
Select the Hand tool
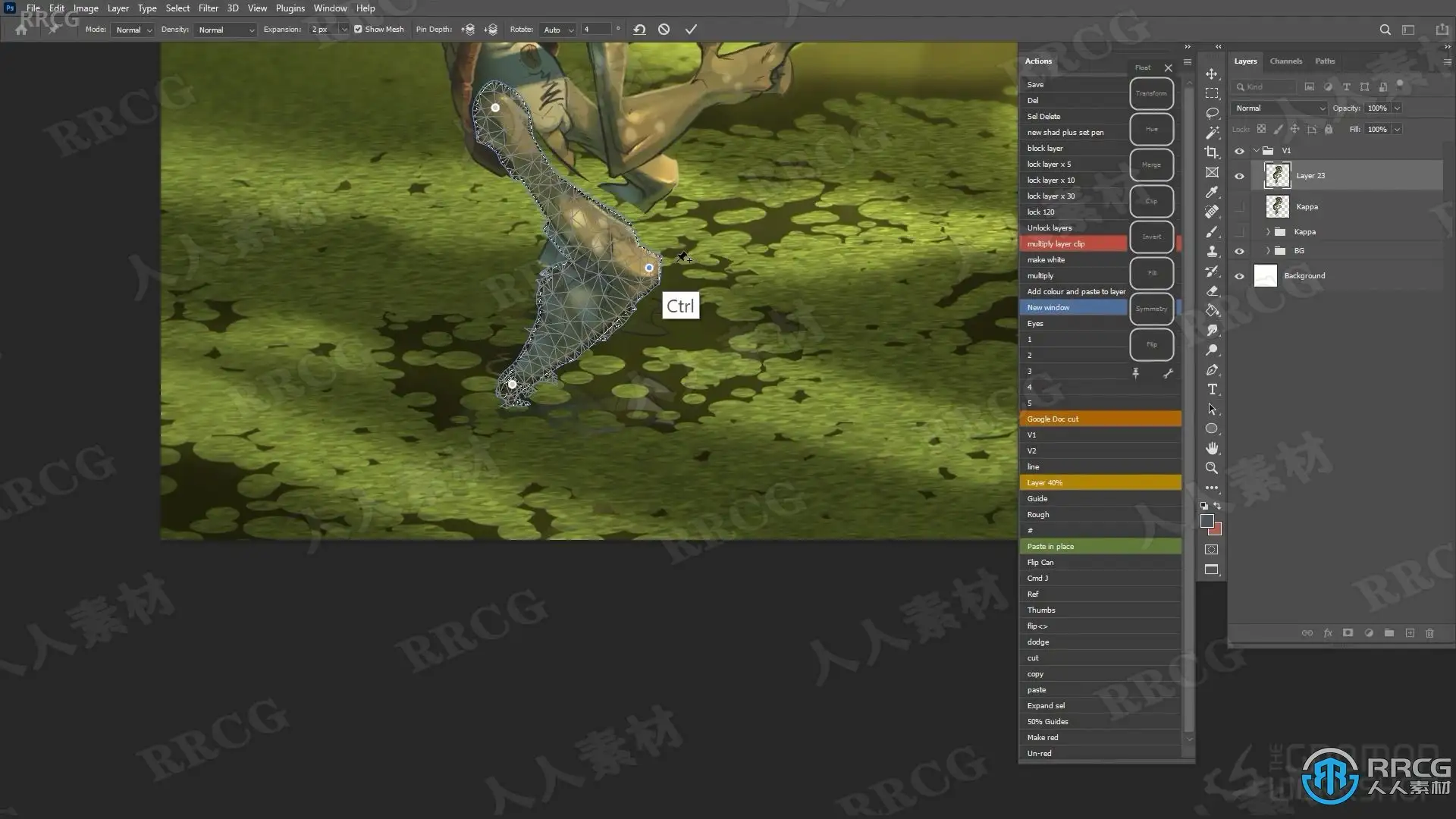(x=1212, y=448)
